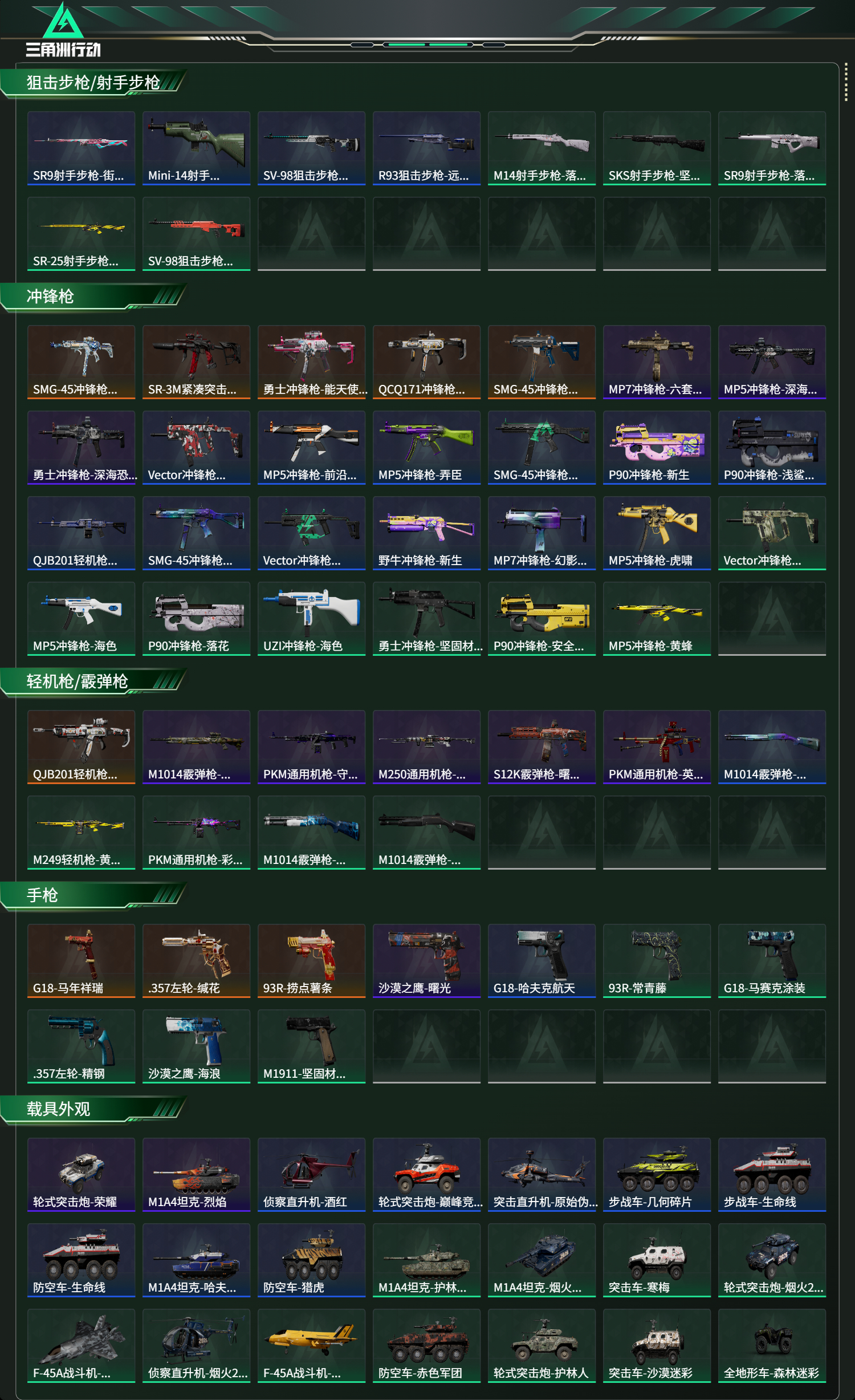The width and height of the screenshot is (855, 1400).
Task: Open the MP5冲锋枪-虎啸 weapon skin
Action: [657, 533]
